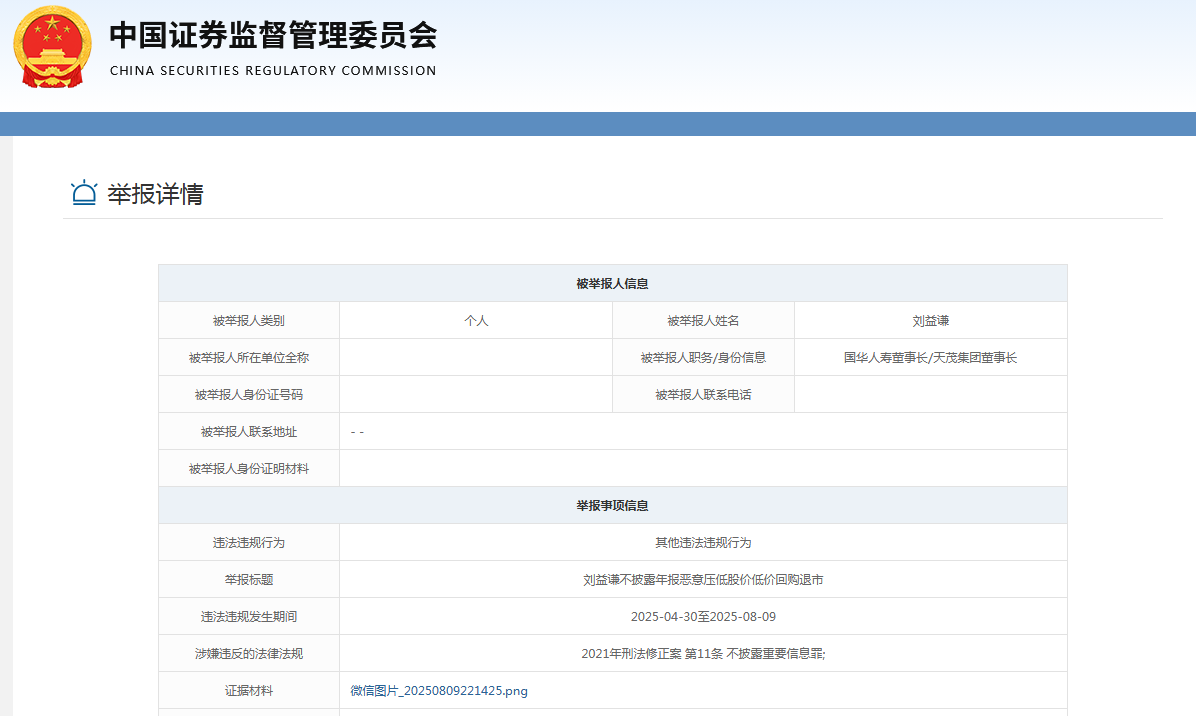Click the '- -' address value

[x=357, y=432]
